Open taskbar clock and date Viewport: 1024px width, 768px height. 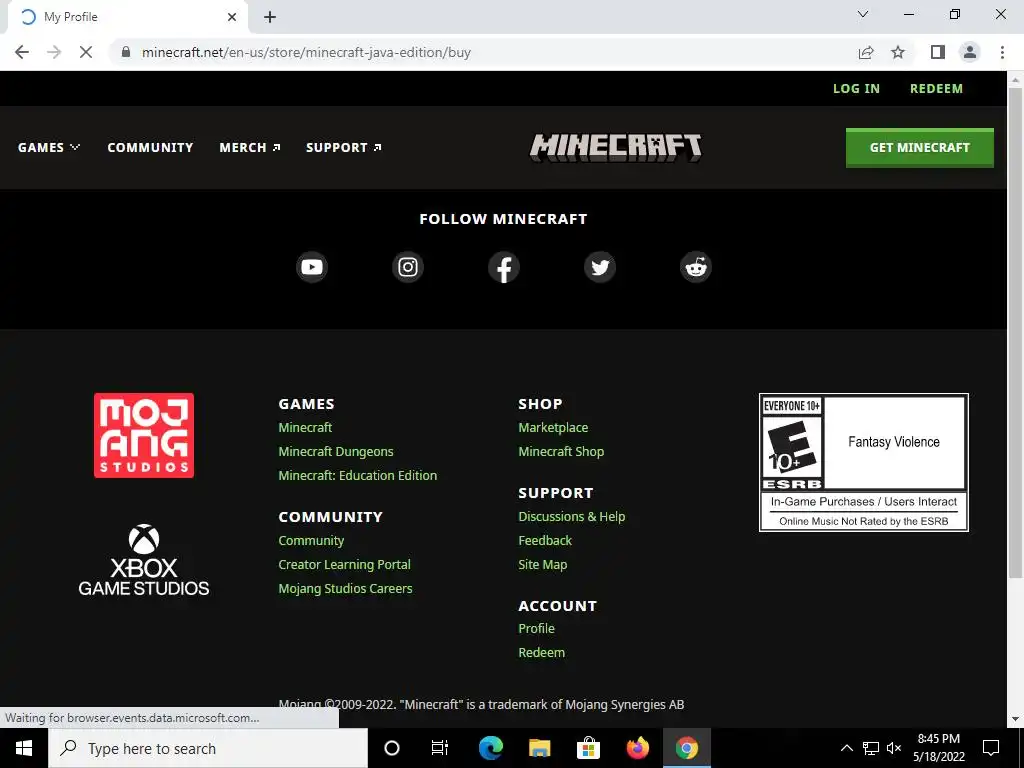(x=938, y=748)
